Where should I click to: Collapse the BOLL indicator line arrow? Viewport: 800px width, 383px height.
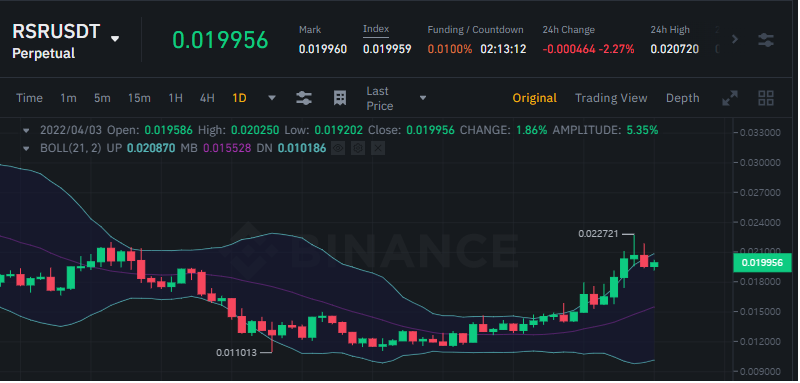(x=27, y=149)
